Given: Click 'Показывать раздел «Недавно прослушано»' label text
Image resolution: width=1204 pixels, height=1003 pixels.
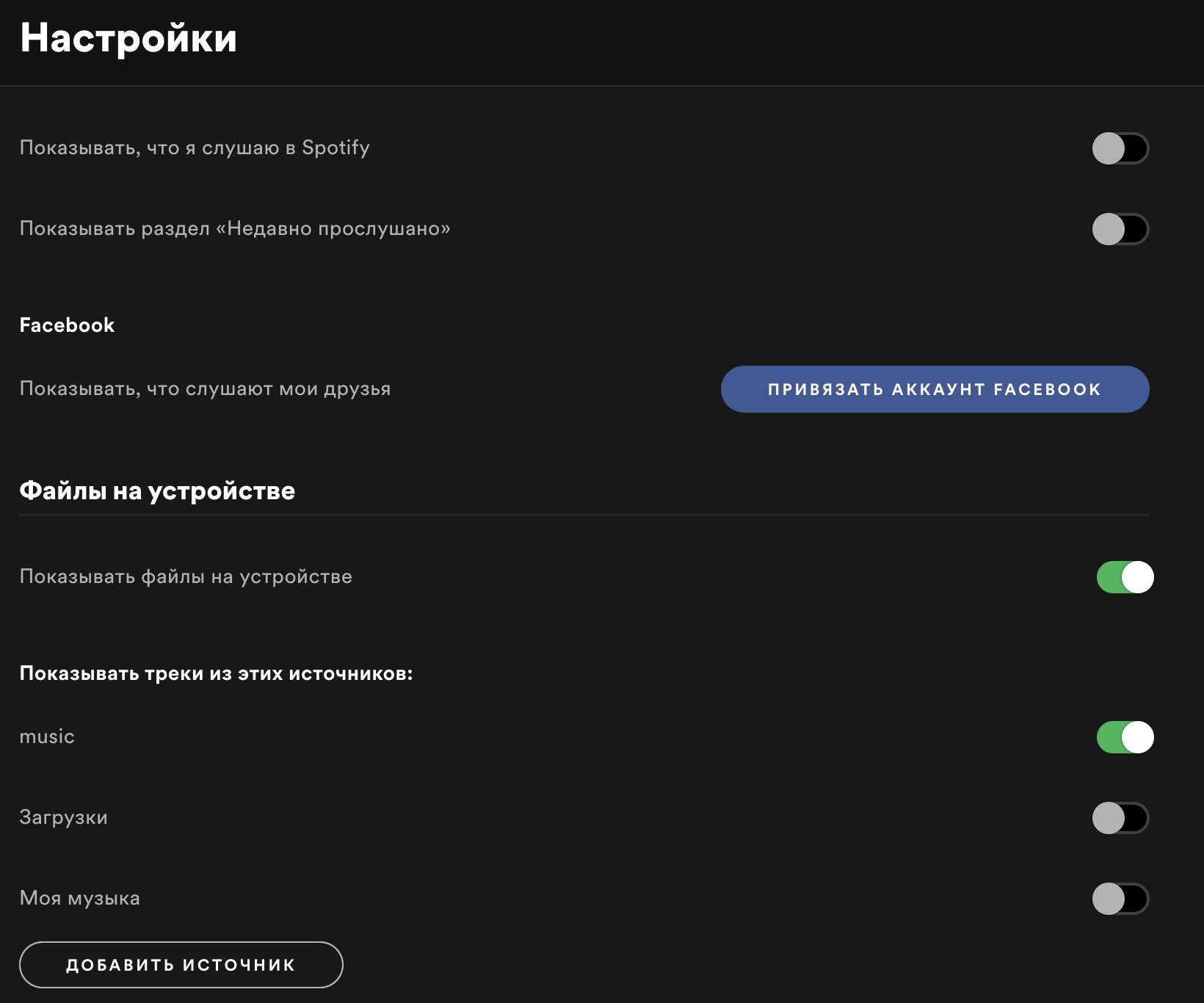Looking at the screenshot, I should (235, 228).
